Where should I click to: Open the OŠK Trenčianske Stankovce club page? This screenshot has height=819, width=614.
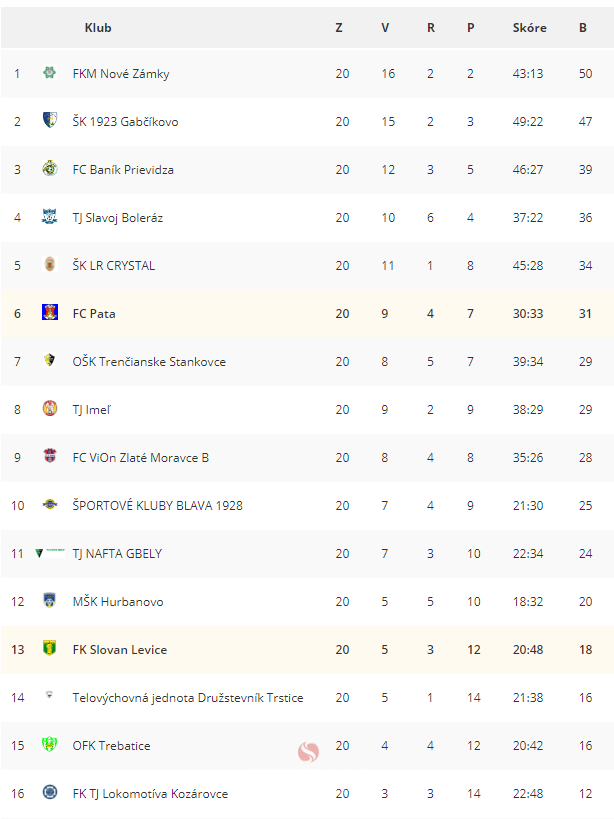click(149, 361)
